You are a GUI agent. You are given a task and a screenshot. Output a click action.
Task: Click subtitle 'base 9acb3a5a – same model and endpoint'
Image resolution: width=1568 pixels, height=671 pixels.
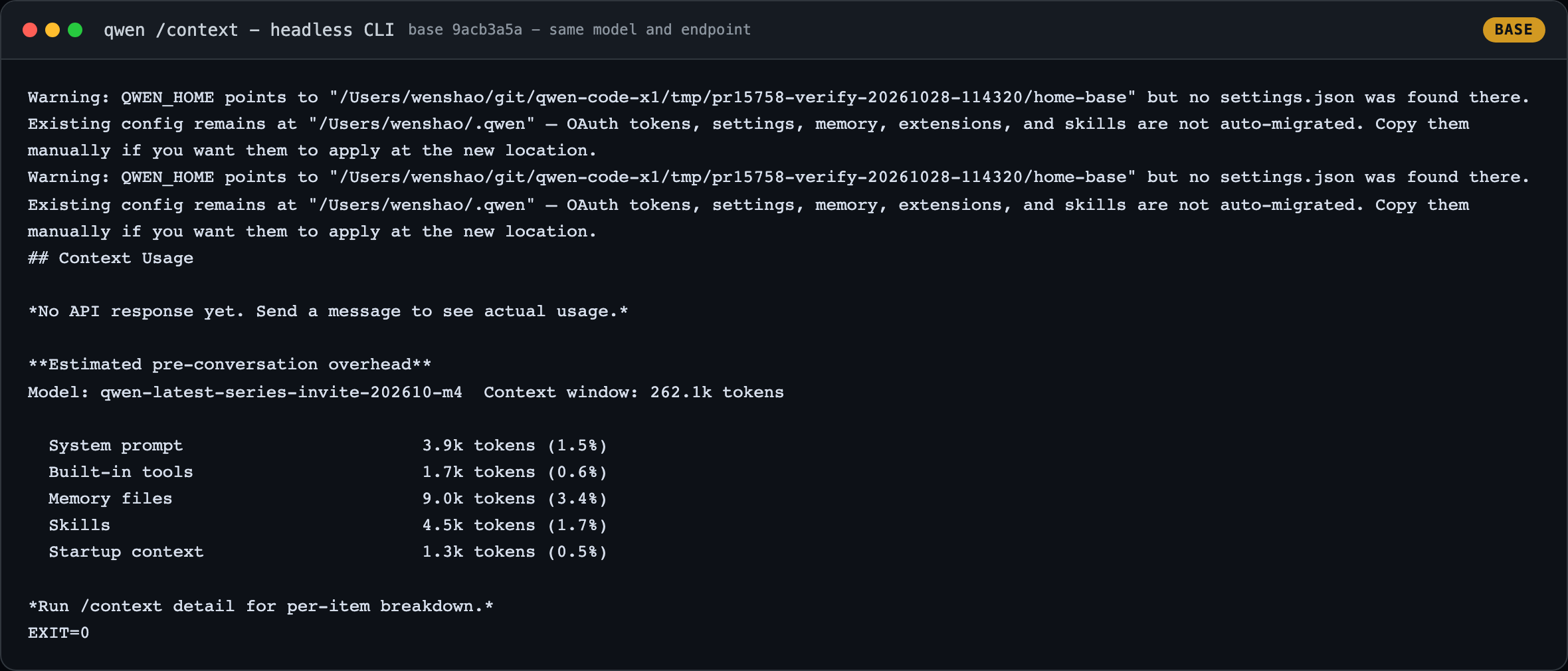(x=579, y=30)
